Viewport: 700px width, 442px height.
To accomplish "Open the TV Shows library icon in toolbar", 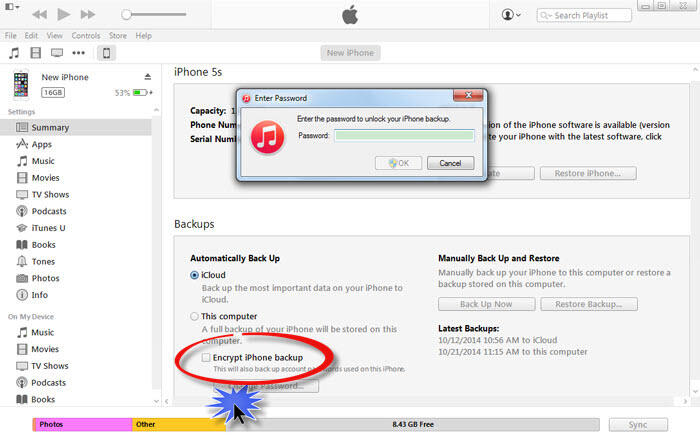I will click(57, 53).
